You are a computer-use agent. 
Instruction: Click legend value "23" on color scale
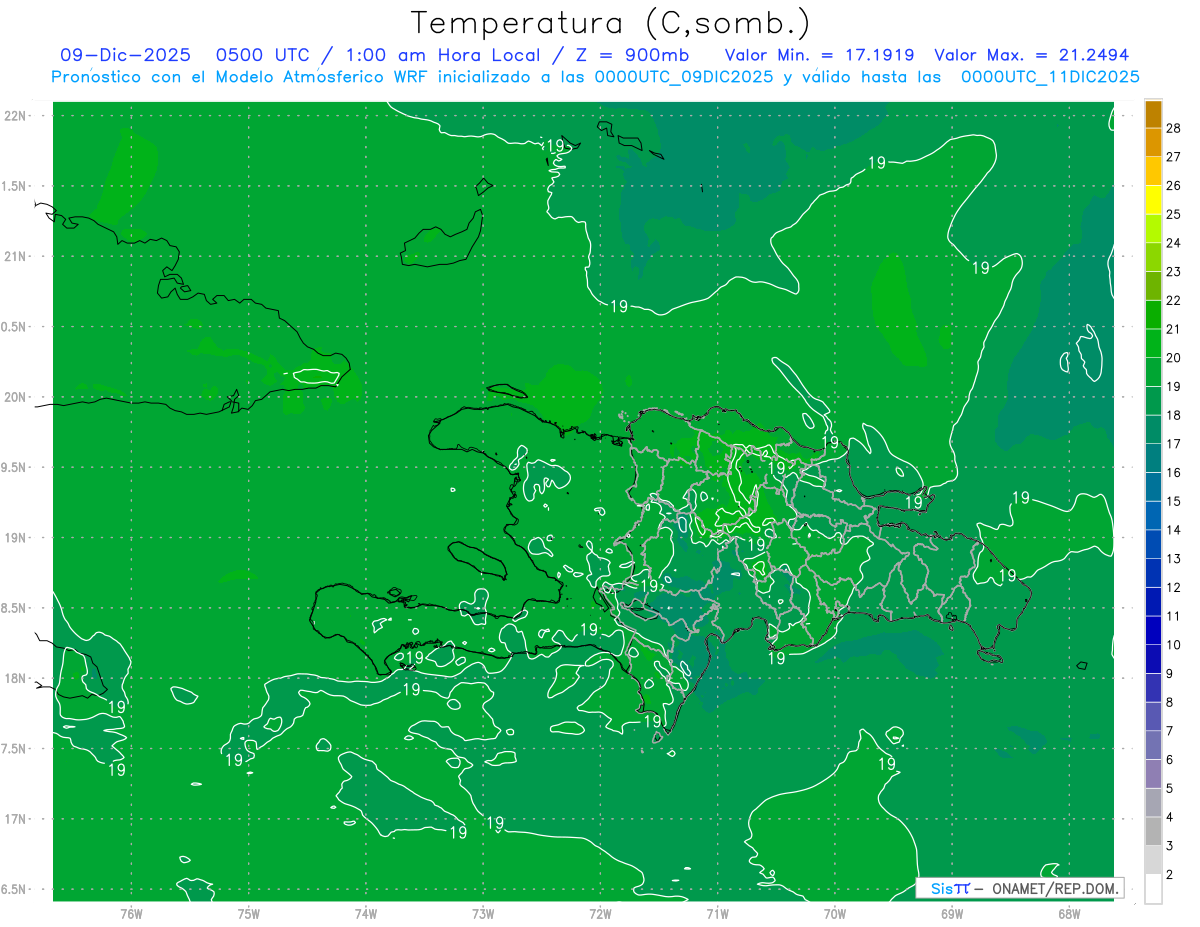[1174, 272]
